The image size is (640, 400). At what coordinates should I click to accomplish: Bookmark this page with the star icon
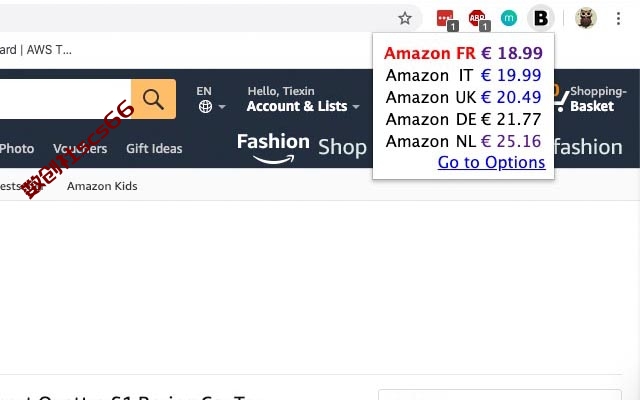(404, 18)
